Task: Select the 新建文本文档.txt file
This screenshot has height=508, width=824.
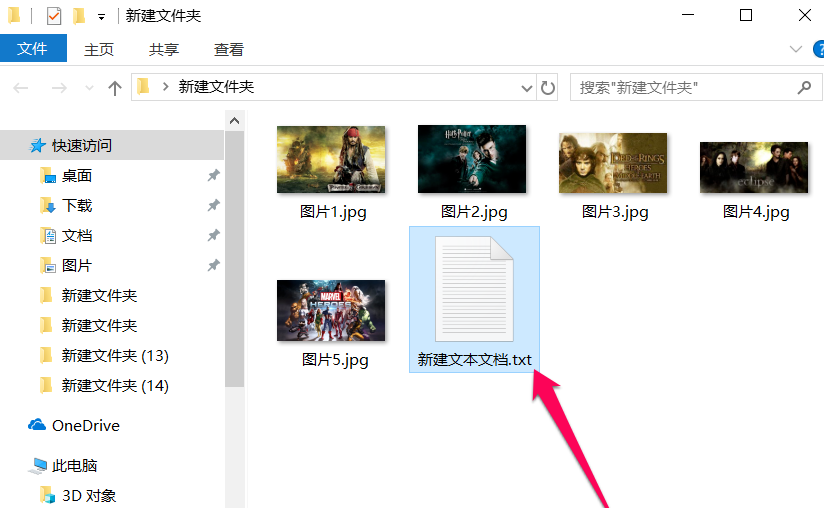Action: (x=474, y=298)
